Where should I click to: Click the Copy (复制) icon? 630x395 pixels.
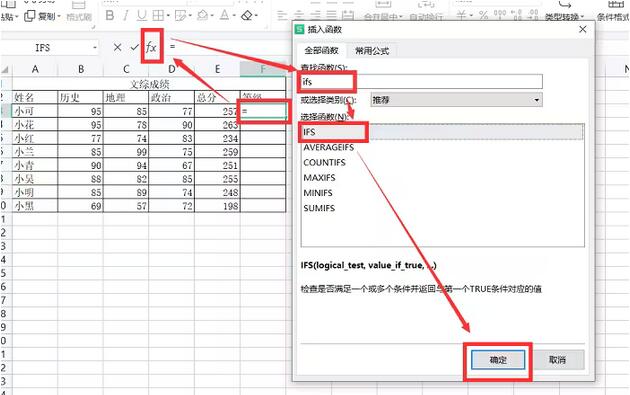point(30,16)
